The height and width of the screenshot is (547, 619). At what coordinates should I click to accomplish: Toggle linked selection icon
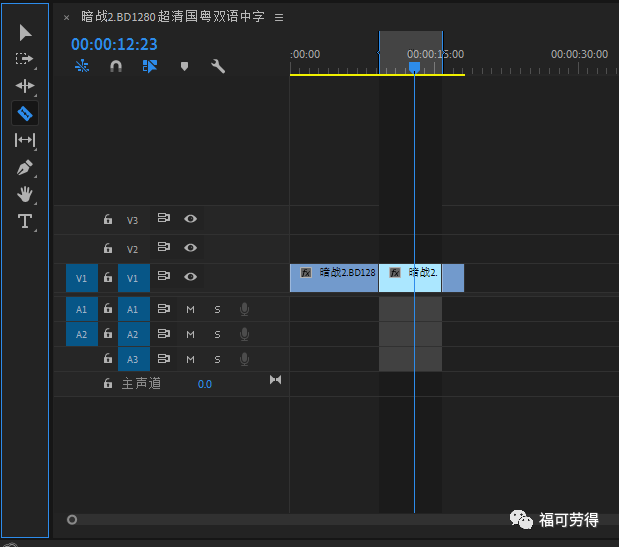click(150, 66)
